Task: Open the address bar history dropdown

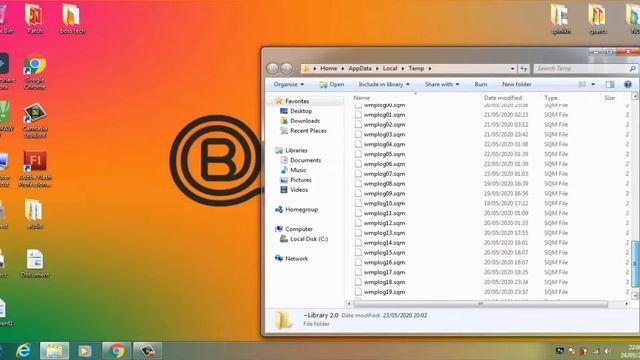Action: coord(512,69)
